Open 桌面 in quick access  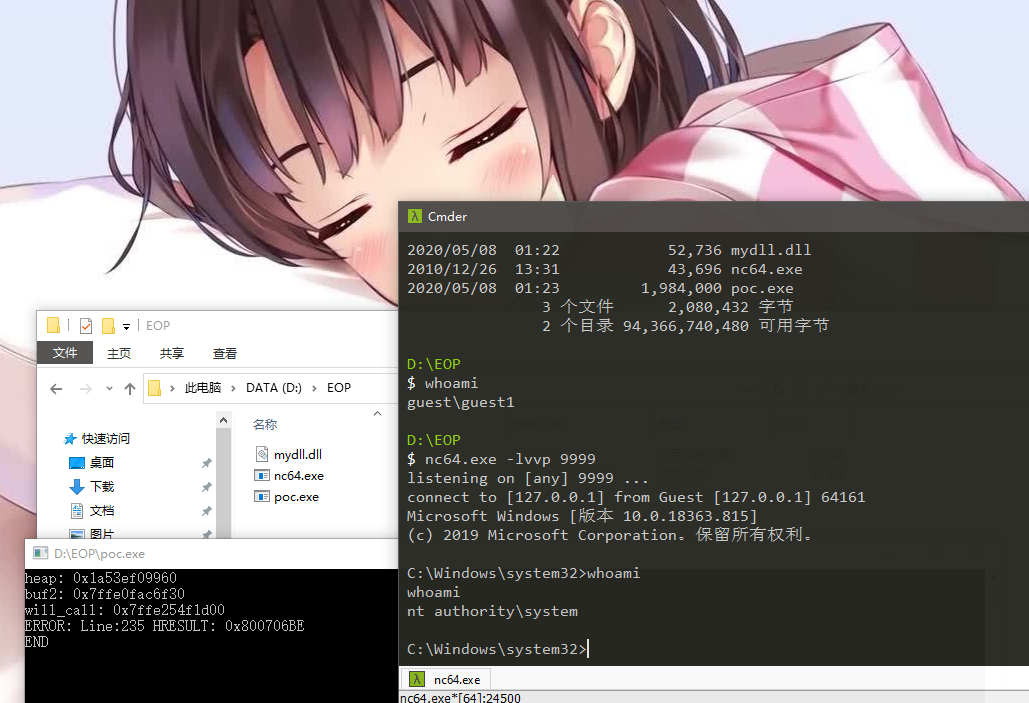click(102, 463)
